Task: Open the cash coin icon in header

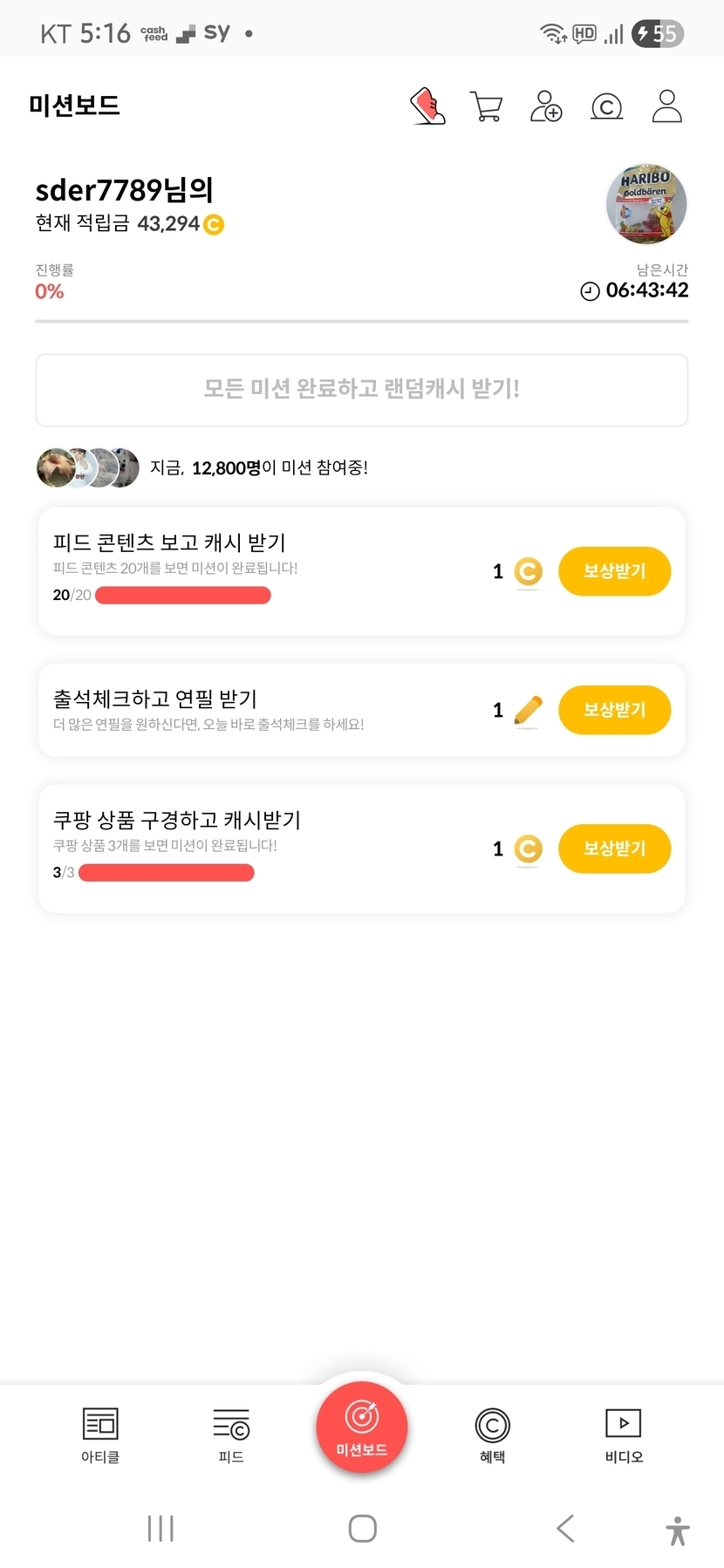Action: (x=606, y=107)
